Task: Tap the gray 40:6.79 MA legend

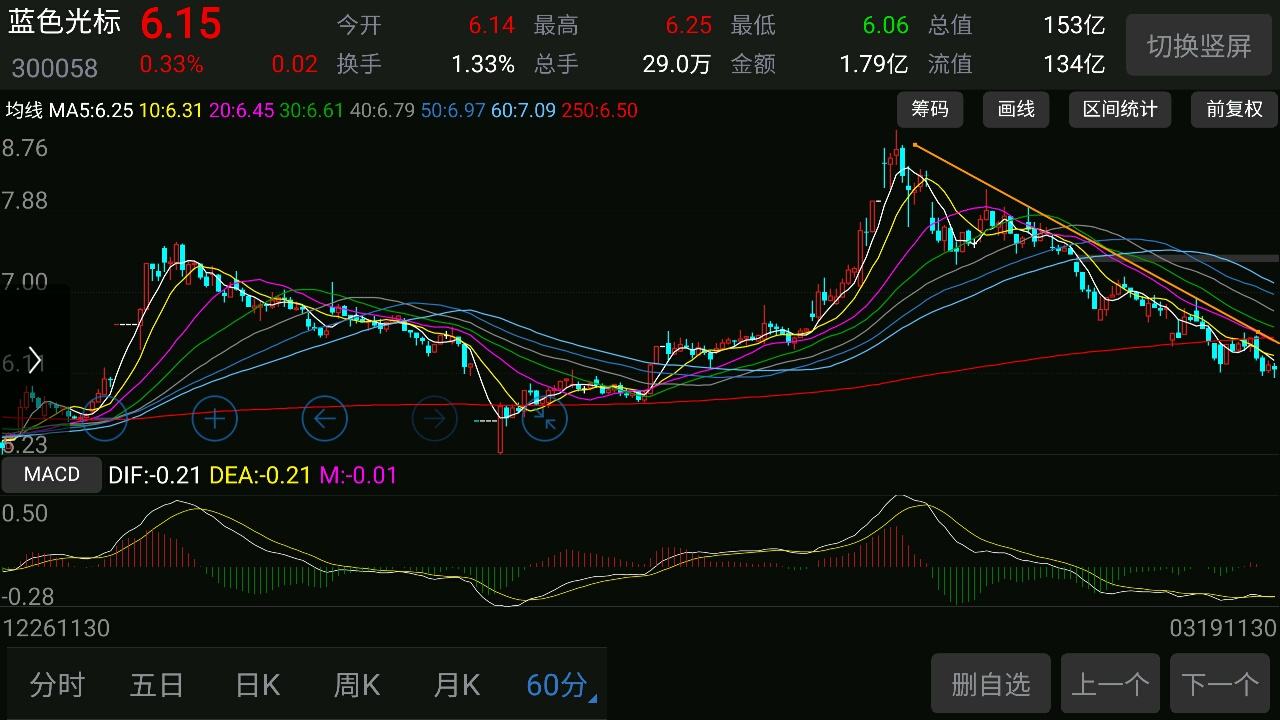Action: (x=383, y=110)
